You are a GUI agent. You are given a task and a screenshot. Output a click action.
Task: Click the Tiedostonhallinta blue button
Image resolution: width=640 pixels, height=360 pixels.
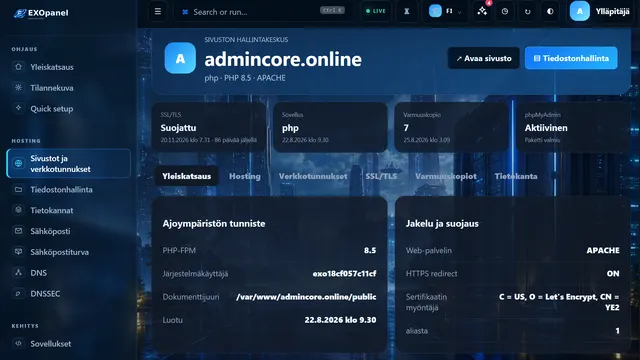pyautogui.click(x=571, y=58)
